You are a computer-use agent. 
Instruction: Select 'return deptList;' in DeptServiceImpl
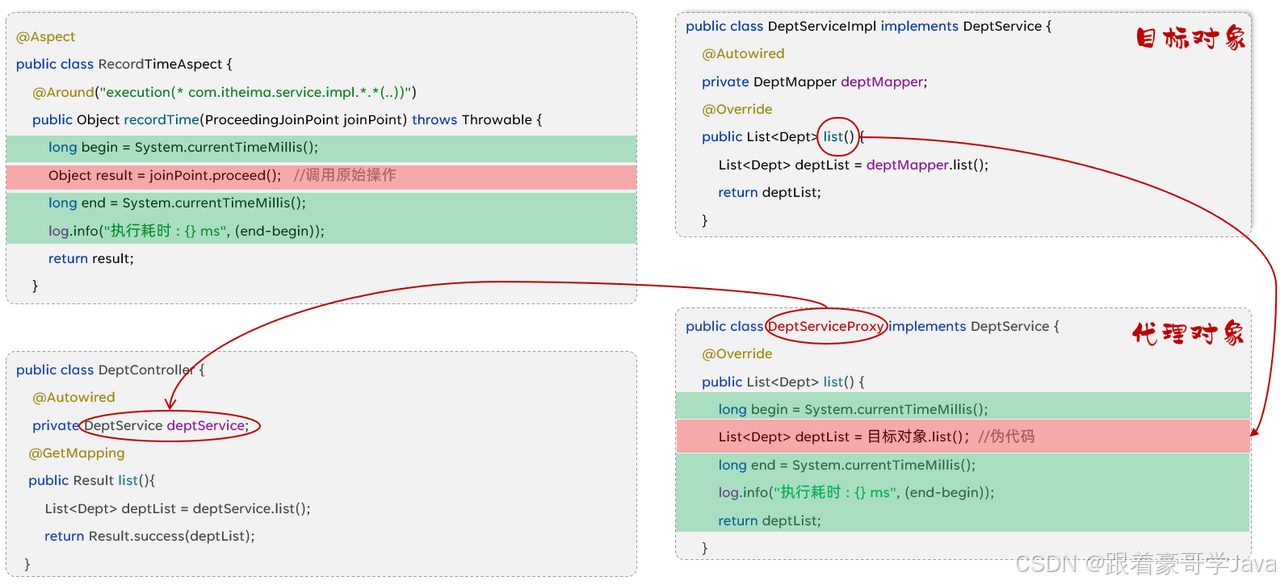[x=769, y=192]
